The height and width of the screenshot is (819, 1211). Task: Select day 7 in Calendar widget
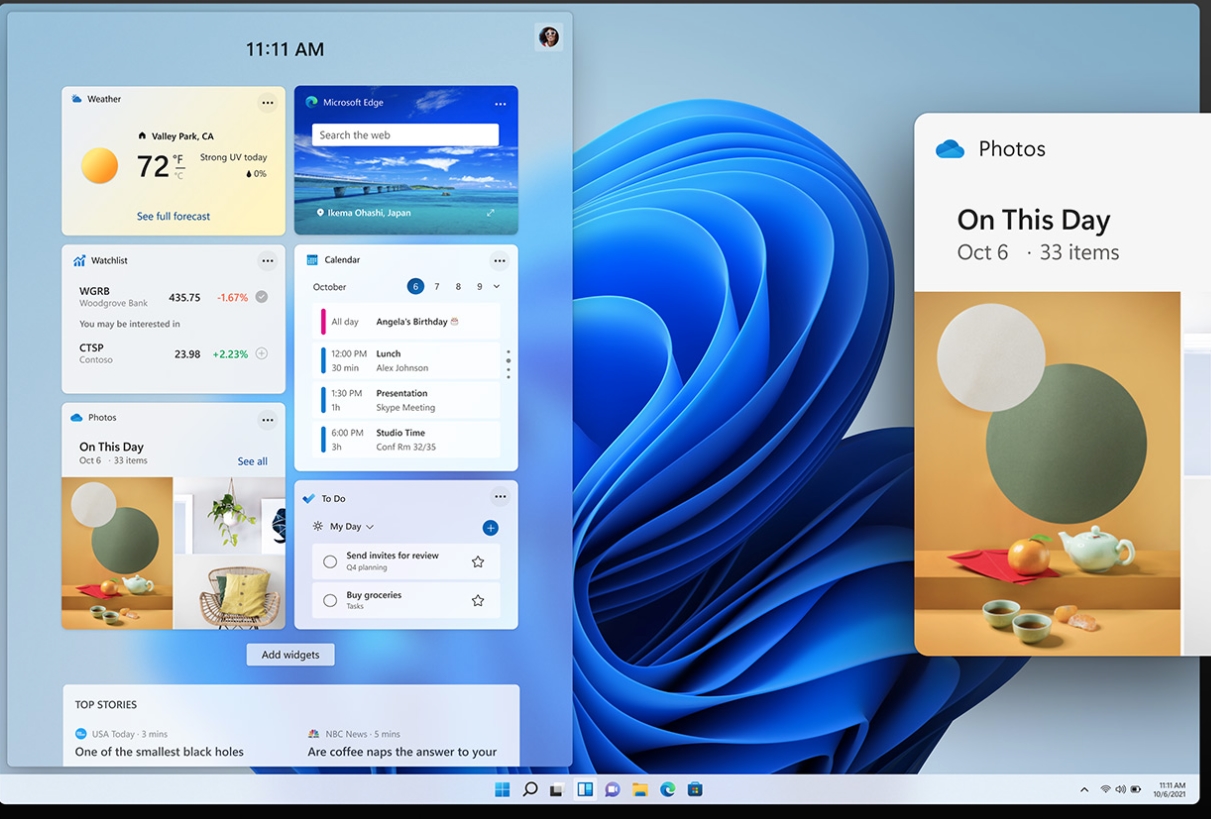pos(437,287)
